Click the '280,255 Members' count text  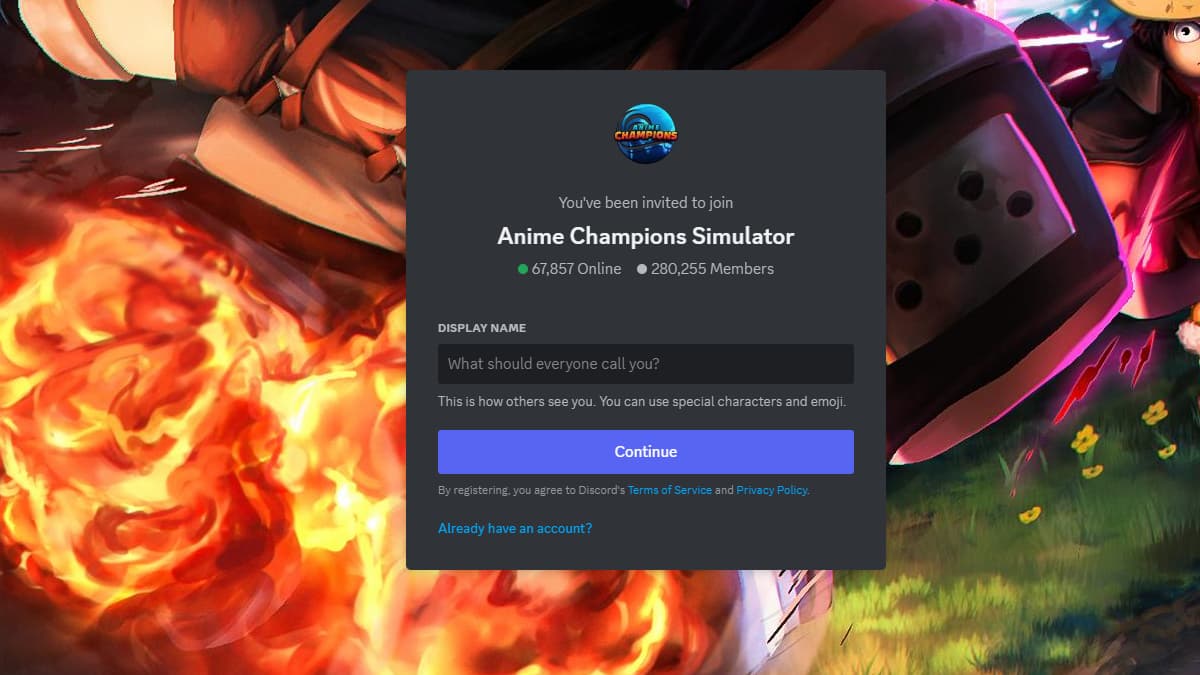(x=712, y=269)
